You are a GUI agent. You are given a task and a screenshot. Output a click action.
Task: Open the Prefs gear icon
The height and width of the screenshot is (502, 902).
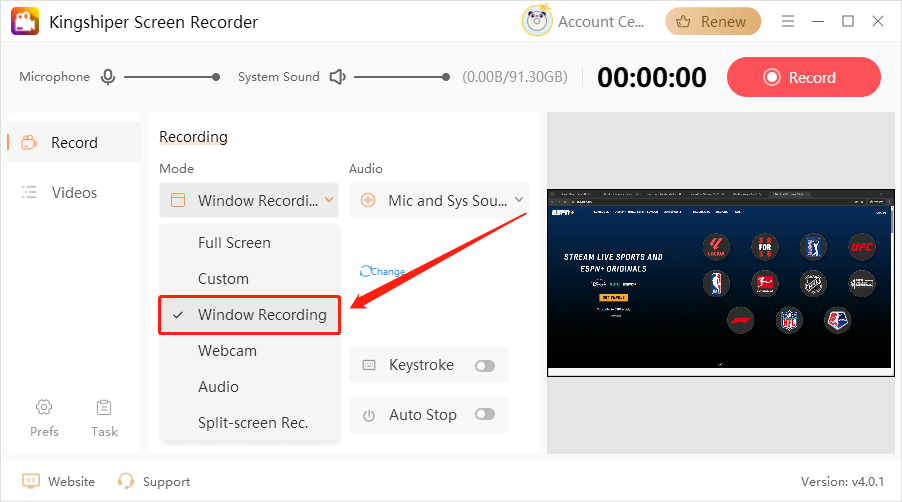(x=44, y=407)
